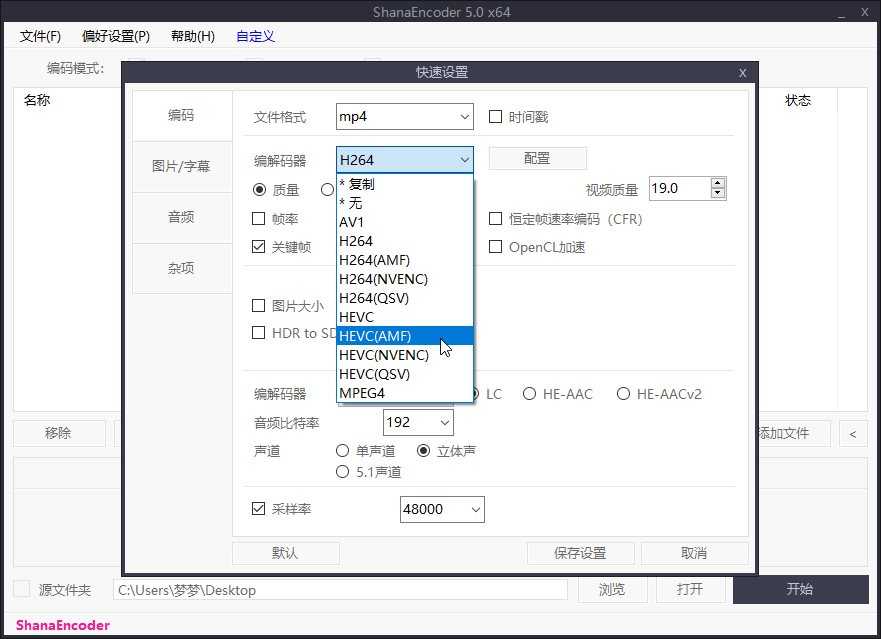Click the 配置 configuration button
Screen dimensions: 881x639
tap(537, 158)
